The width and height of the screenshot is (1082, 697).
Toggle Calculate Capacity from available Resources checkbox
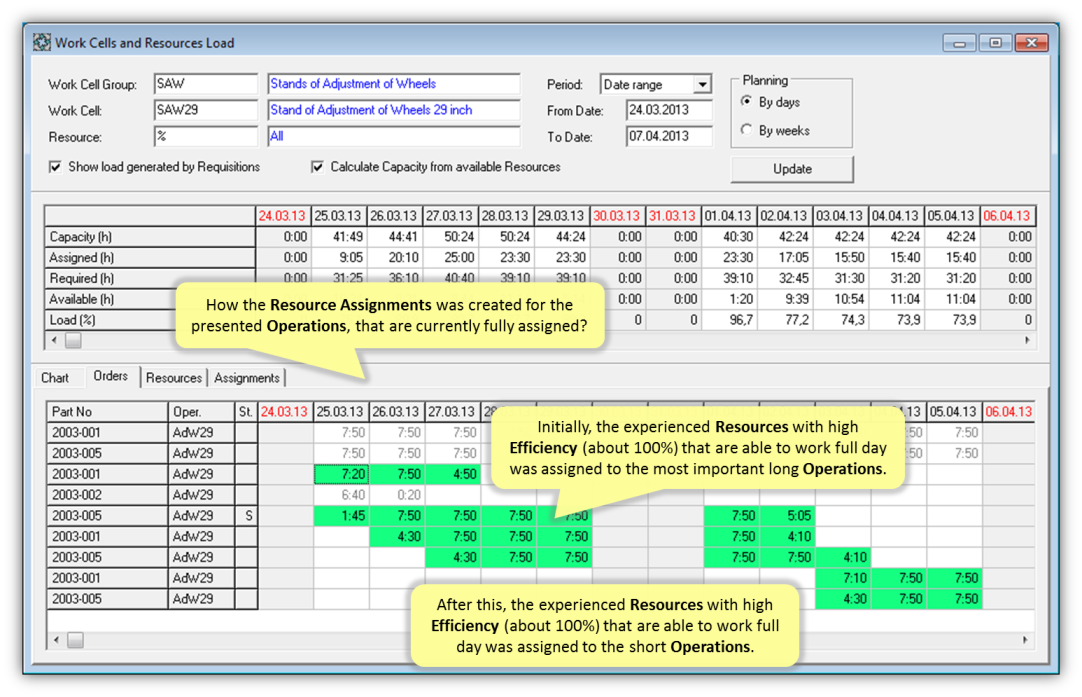click(317, 167)
